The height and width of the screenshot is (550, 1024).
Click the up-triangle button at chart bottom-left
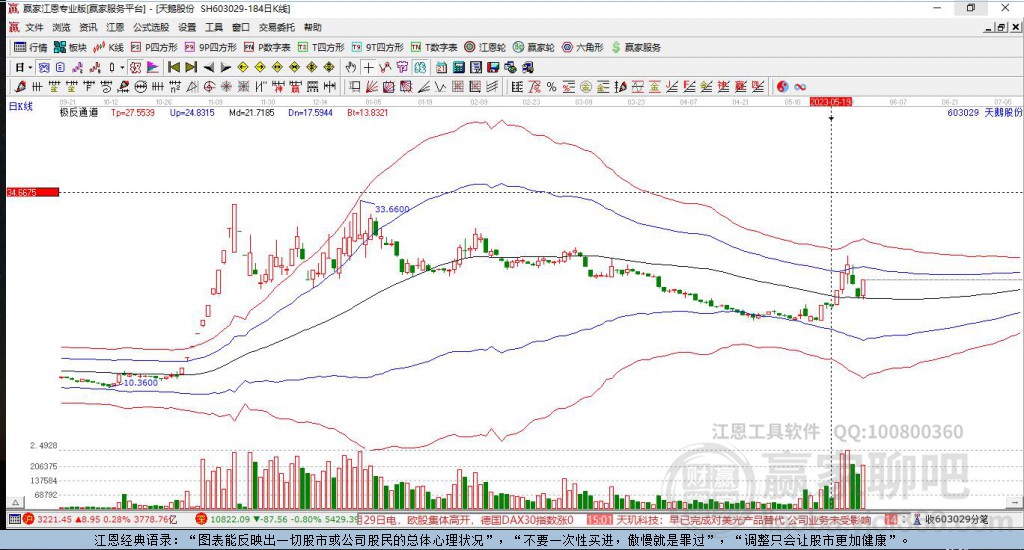tap(16, 502)
